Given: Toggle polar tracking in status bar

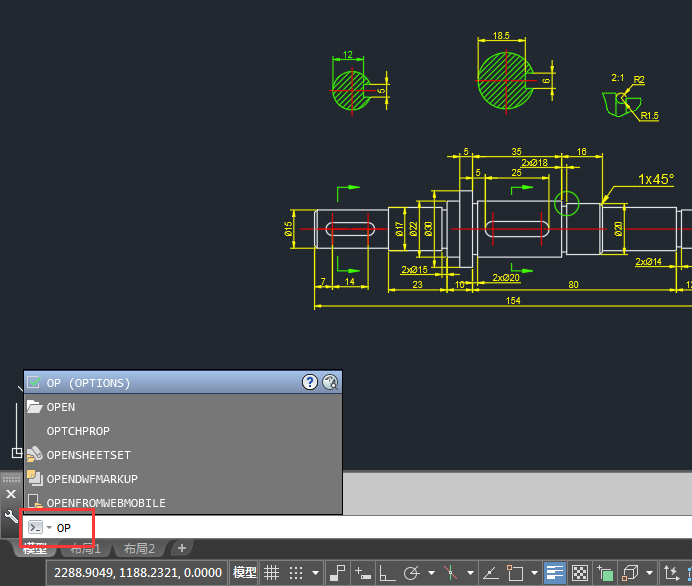Looking at the screenshot, I should [412, 573].
